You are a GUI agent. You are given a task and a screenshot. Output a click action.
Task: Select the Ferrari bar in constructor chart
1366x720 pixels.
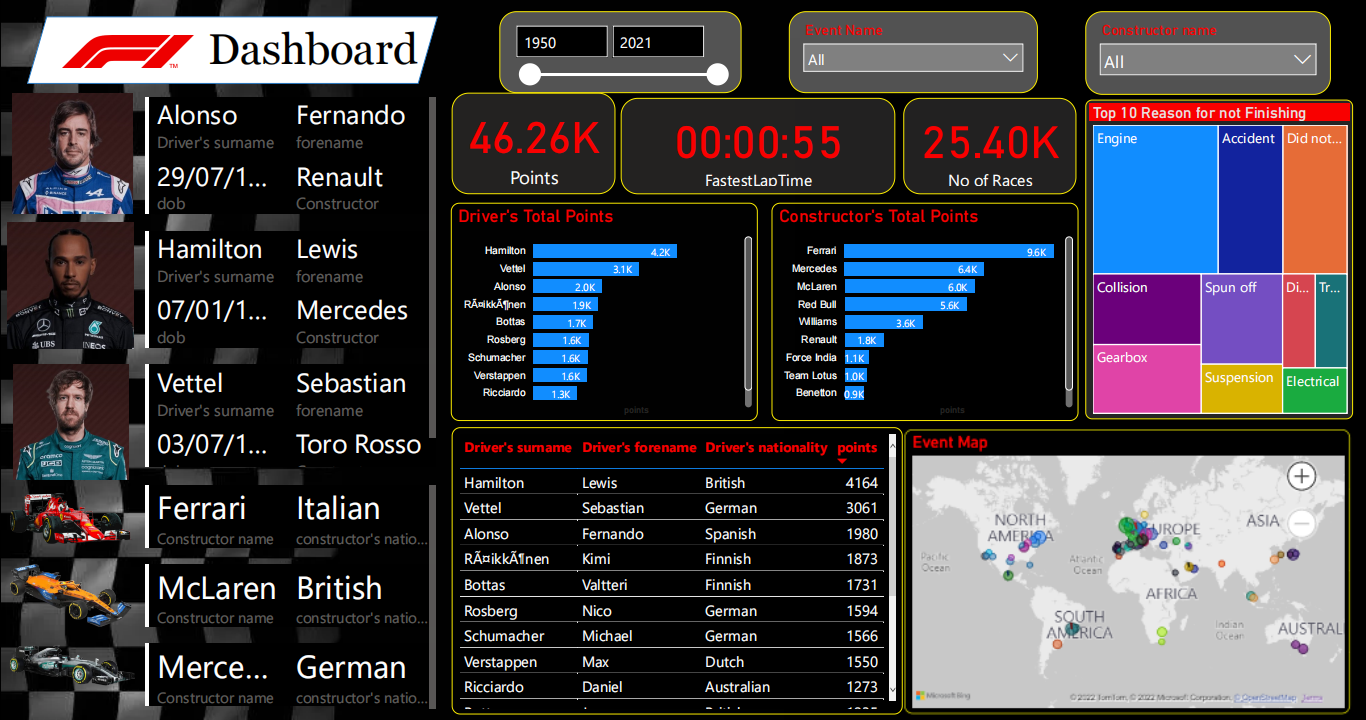point(948,252)
